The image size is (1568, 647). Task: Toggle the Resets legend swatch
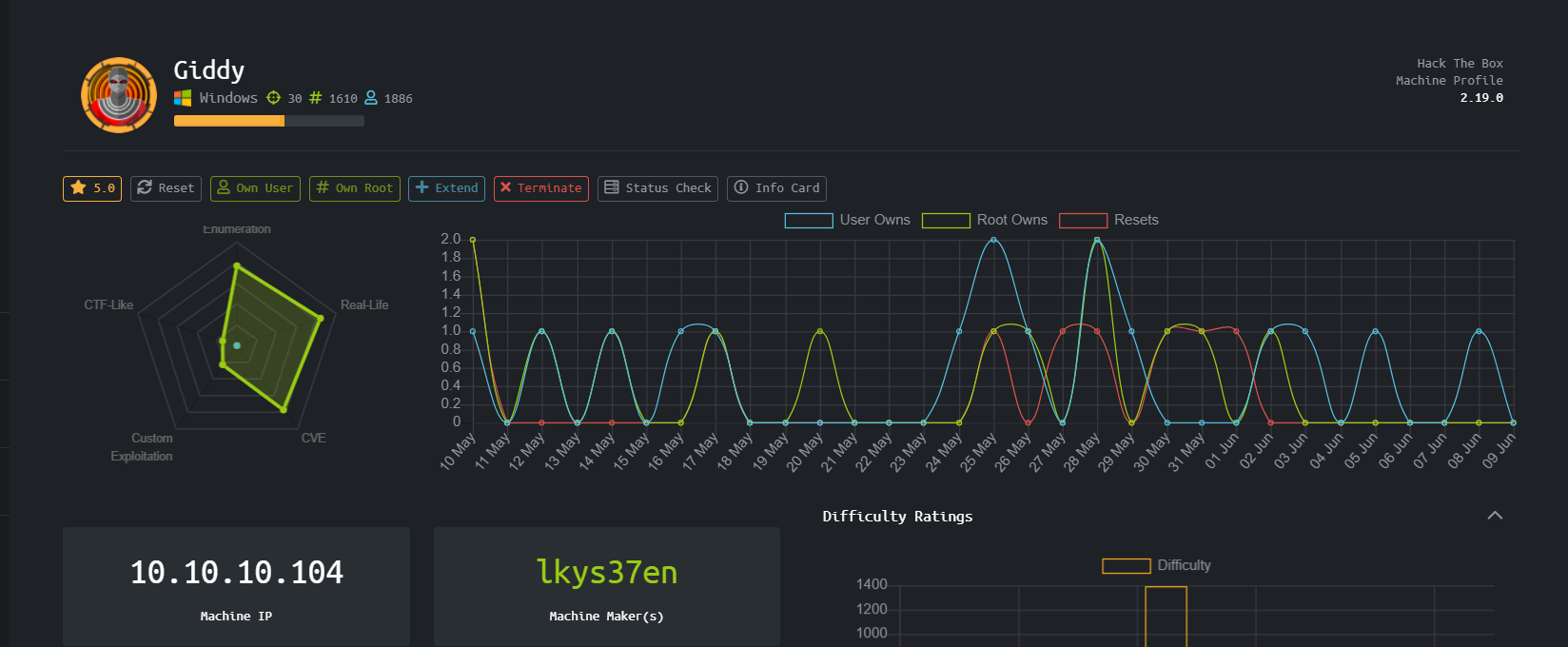click(x=1083, y=221)
